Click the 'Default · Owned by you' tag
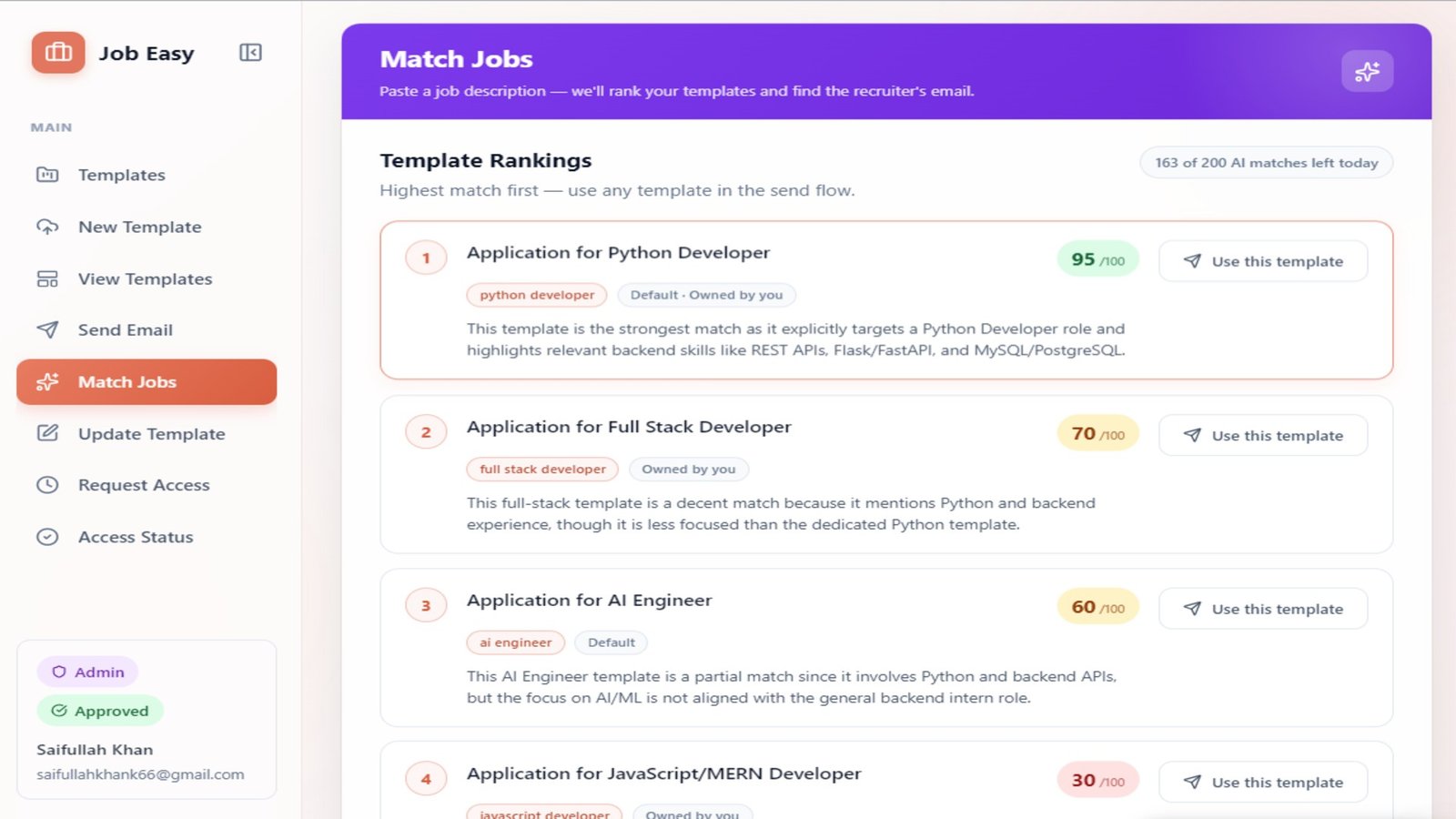1456x819 pixels. click(706, 295)
